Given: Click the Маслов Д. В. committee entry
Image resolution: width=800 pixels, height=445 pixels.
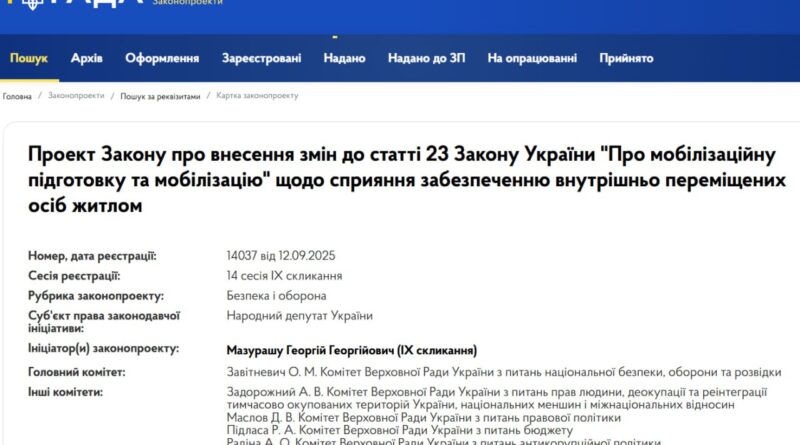Looking at the screenshot, I should tap(423, 417).
